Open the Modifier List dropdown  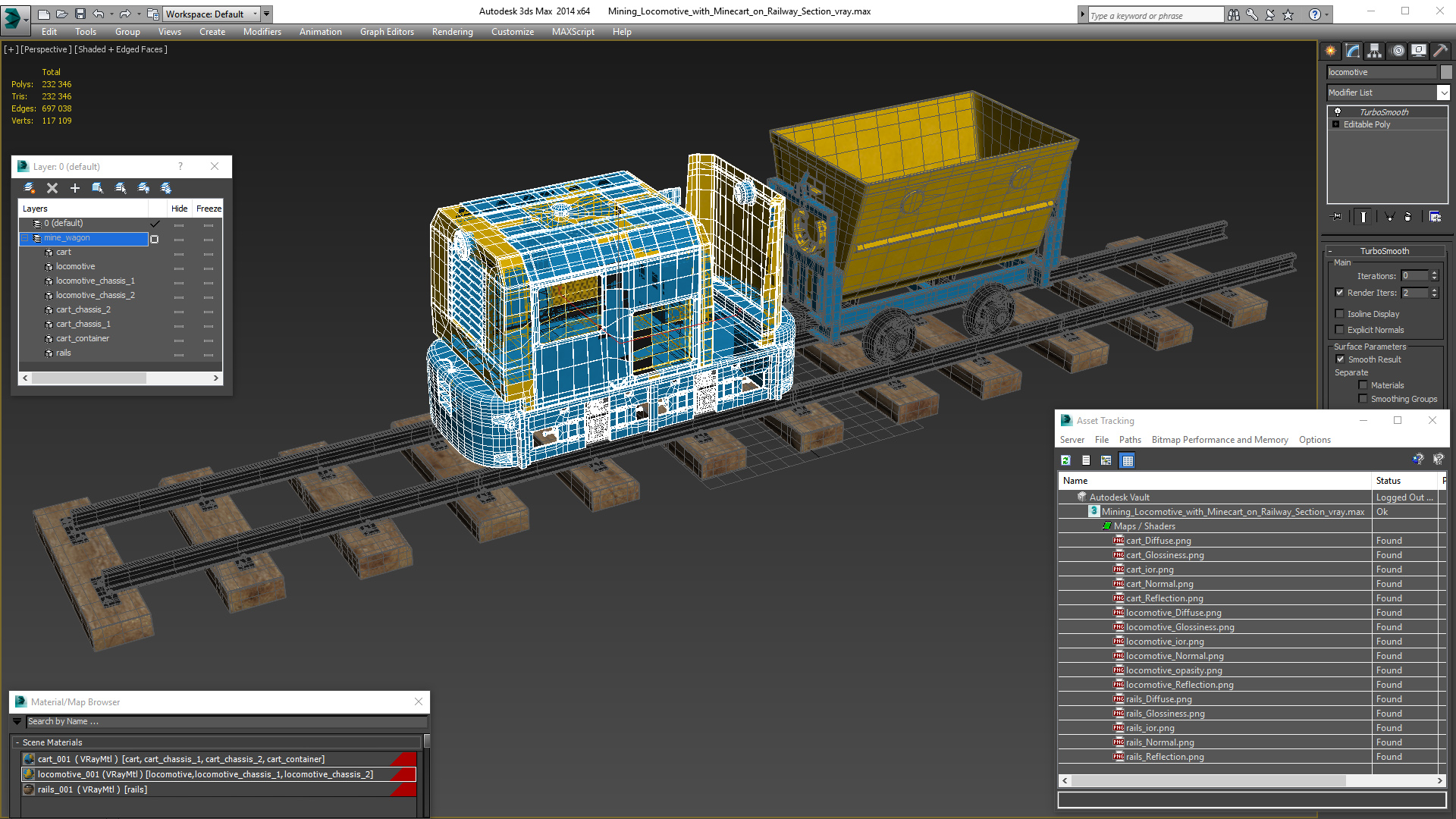[1443, 93]
